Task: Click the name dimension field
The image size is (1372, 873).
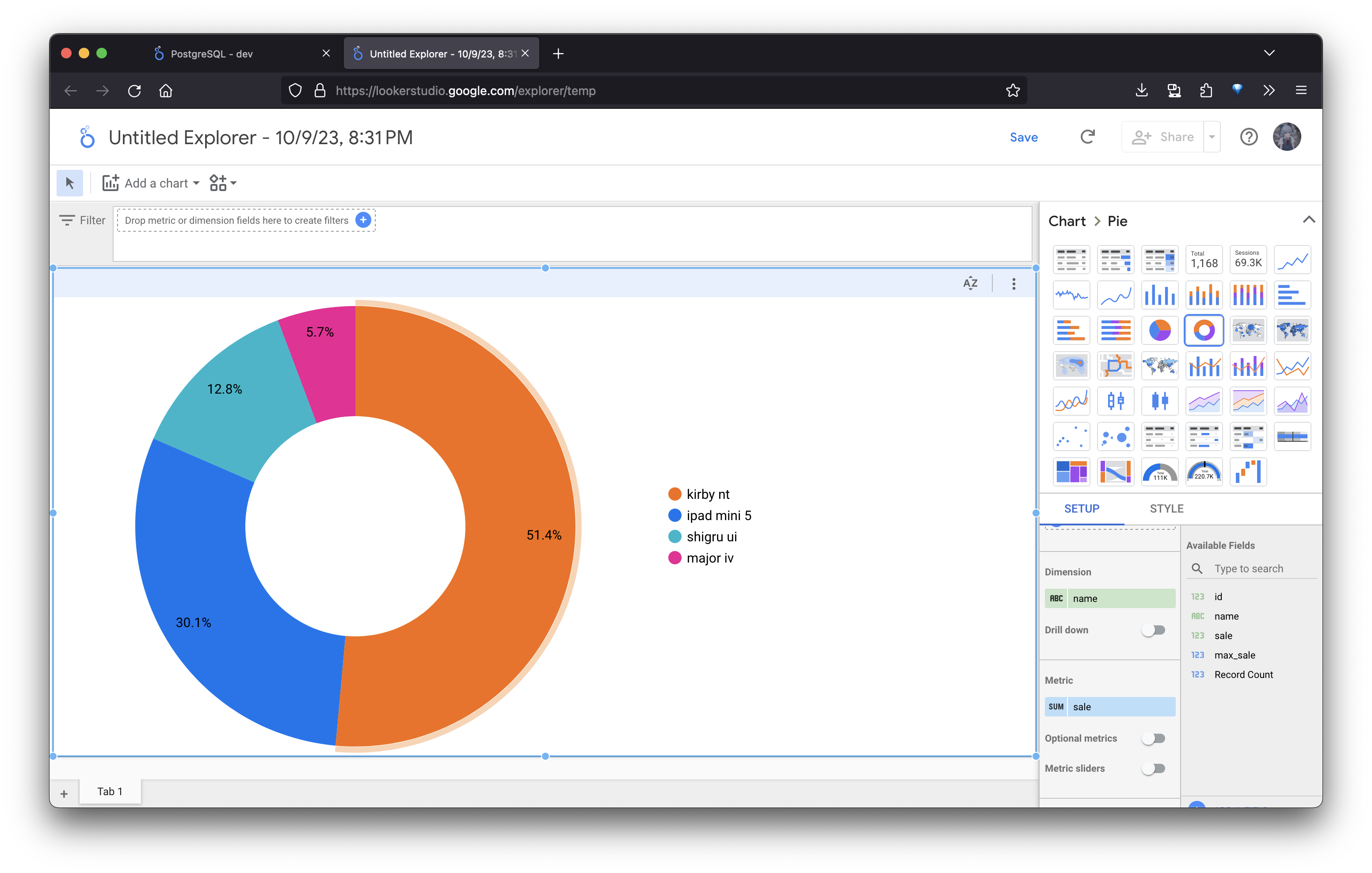Action: (1110, 597)
